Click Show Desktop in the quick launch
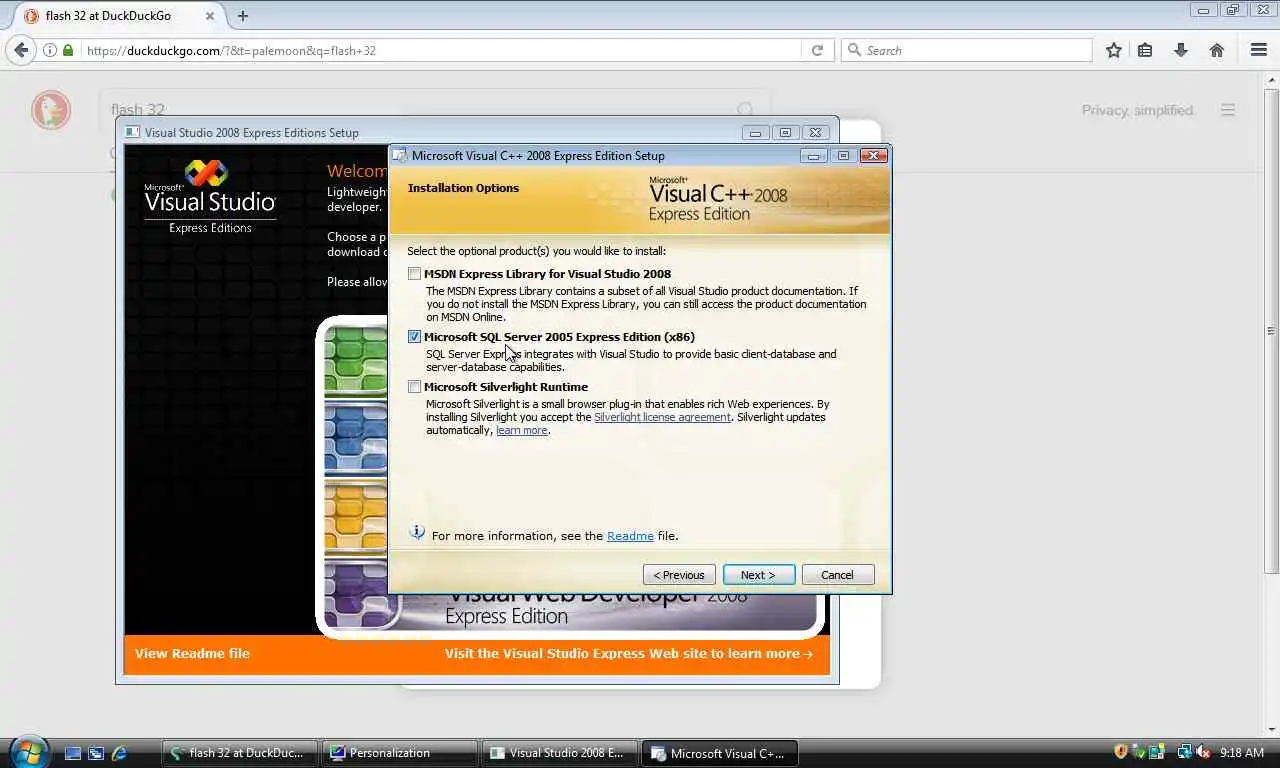1280x768 pixels. pos(73,753)
